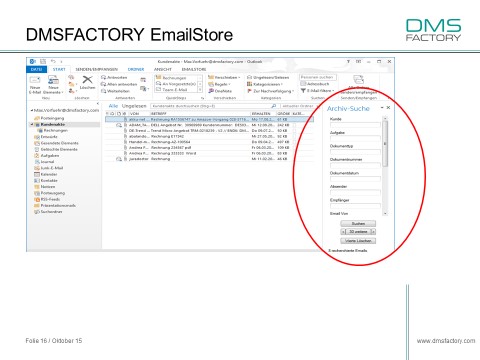480x360 pixels.
Task: Create a new message with Neue E-Mail
Action: pyautogui.click(x=35, y=85)
